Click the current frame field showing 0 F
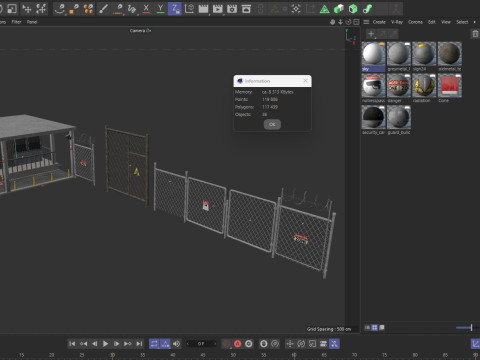This screenshot has width=480, height=360. pos(201,344)
